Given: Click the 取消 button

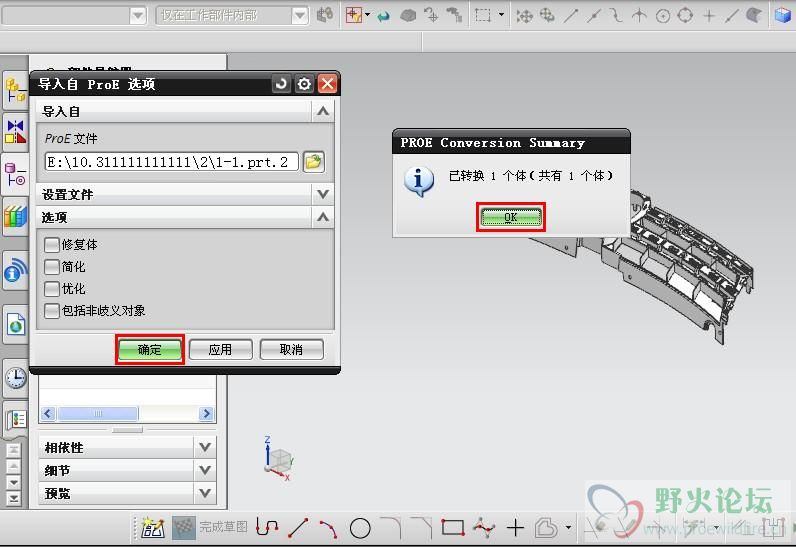Looking at the screenshot, I should [x=291, y=350].
